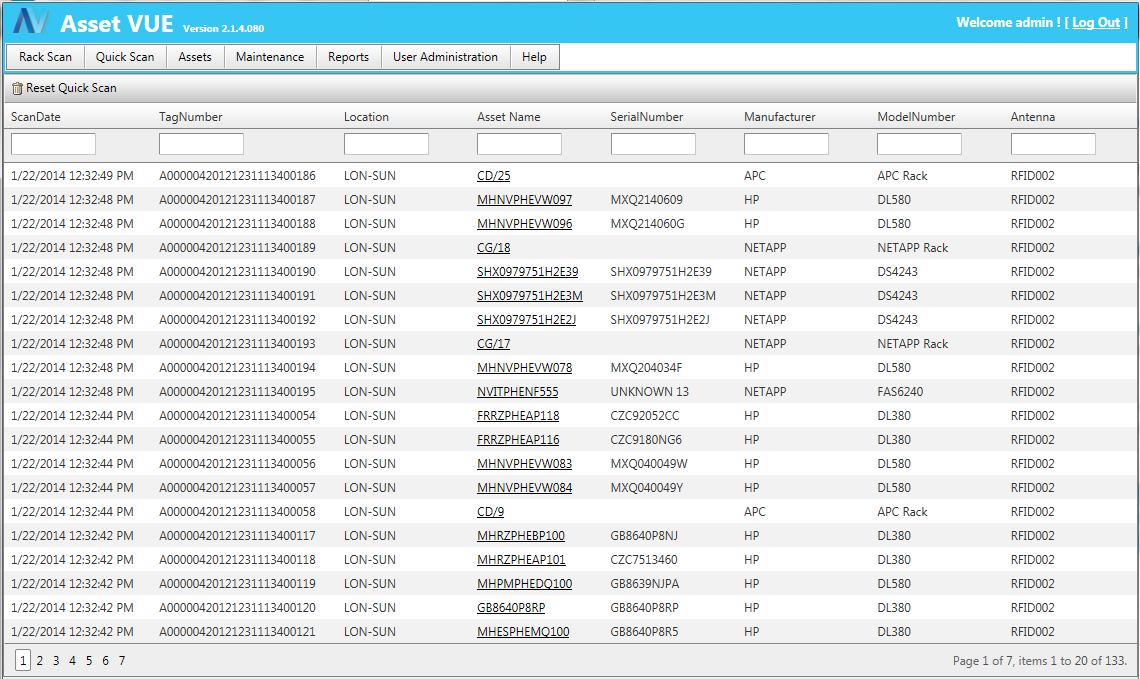Viewport: 1140px width, 679px height.
Task: Open the Help menu
Action: tap(534, 57)
